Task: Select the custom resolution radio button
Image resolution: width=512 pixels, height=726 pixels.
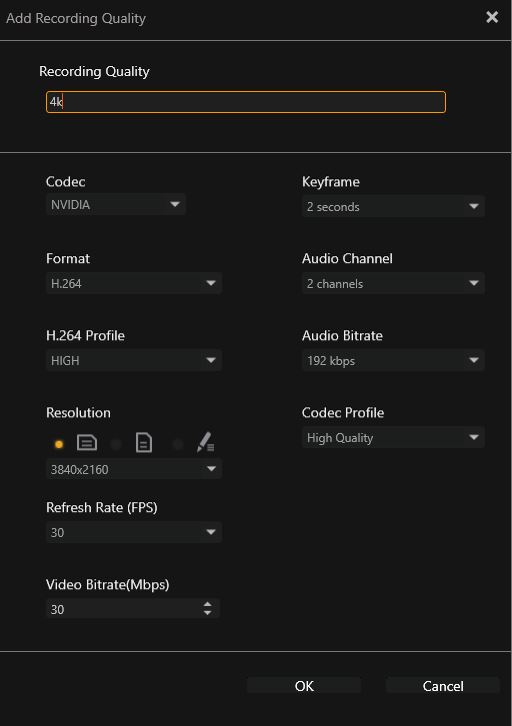Action: pos(178,444)
